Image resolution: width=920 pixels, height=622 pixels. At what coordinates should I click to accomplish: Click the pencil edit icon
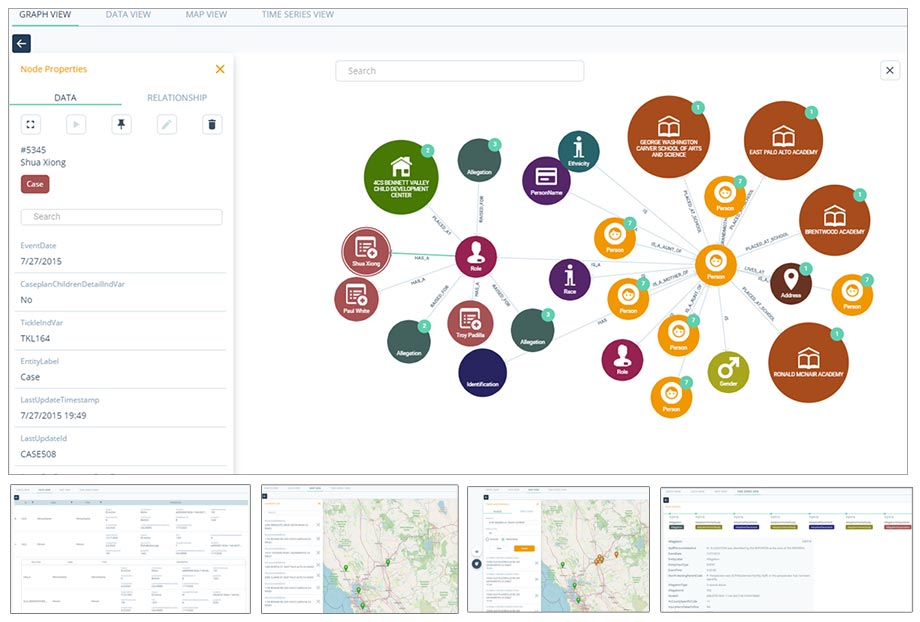[167, 124]
